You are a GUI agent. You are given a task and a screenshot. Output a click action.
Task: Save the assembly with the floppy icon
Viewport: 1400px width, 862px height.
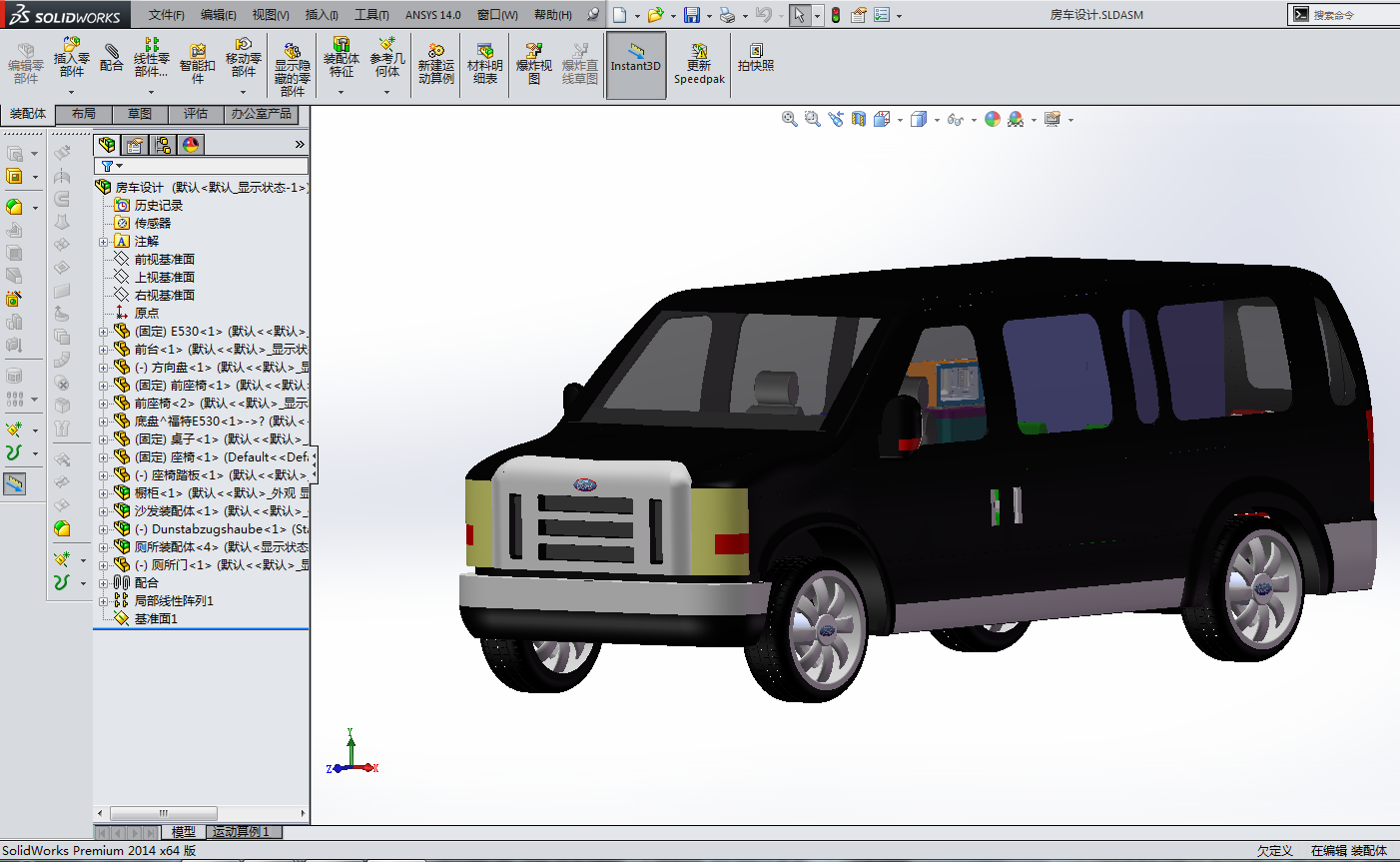(692, 15)
